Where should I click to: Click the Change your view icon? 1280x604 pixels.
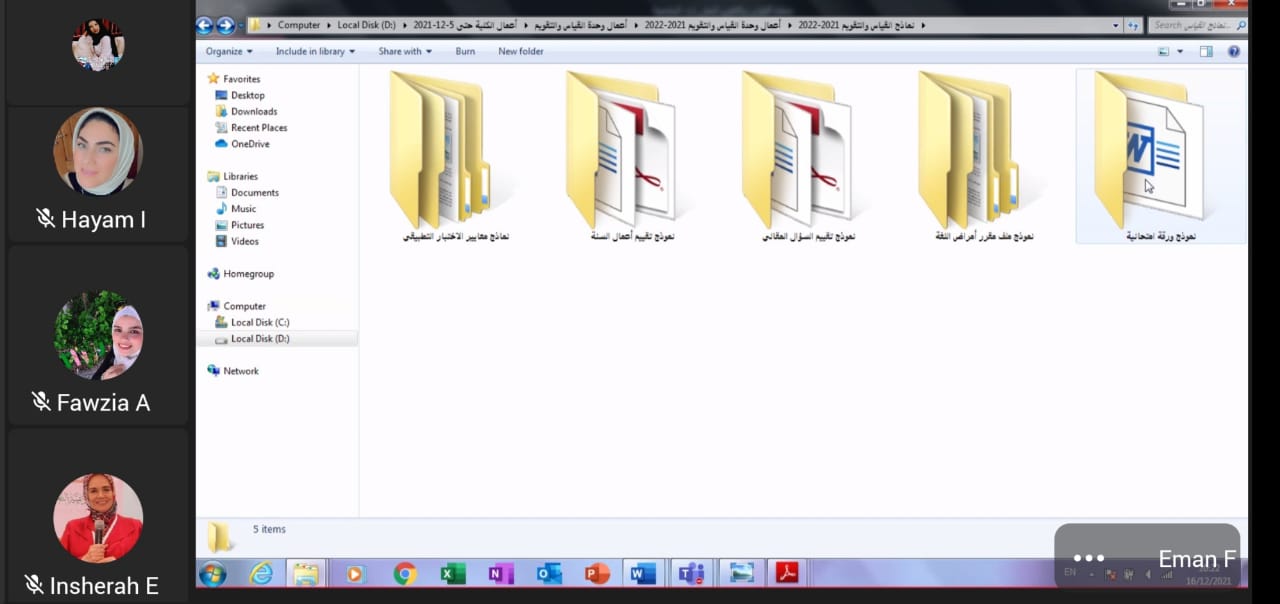coord(1164,51)
